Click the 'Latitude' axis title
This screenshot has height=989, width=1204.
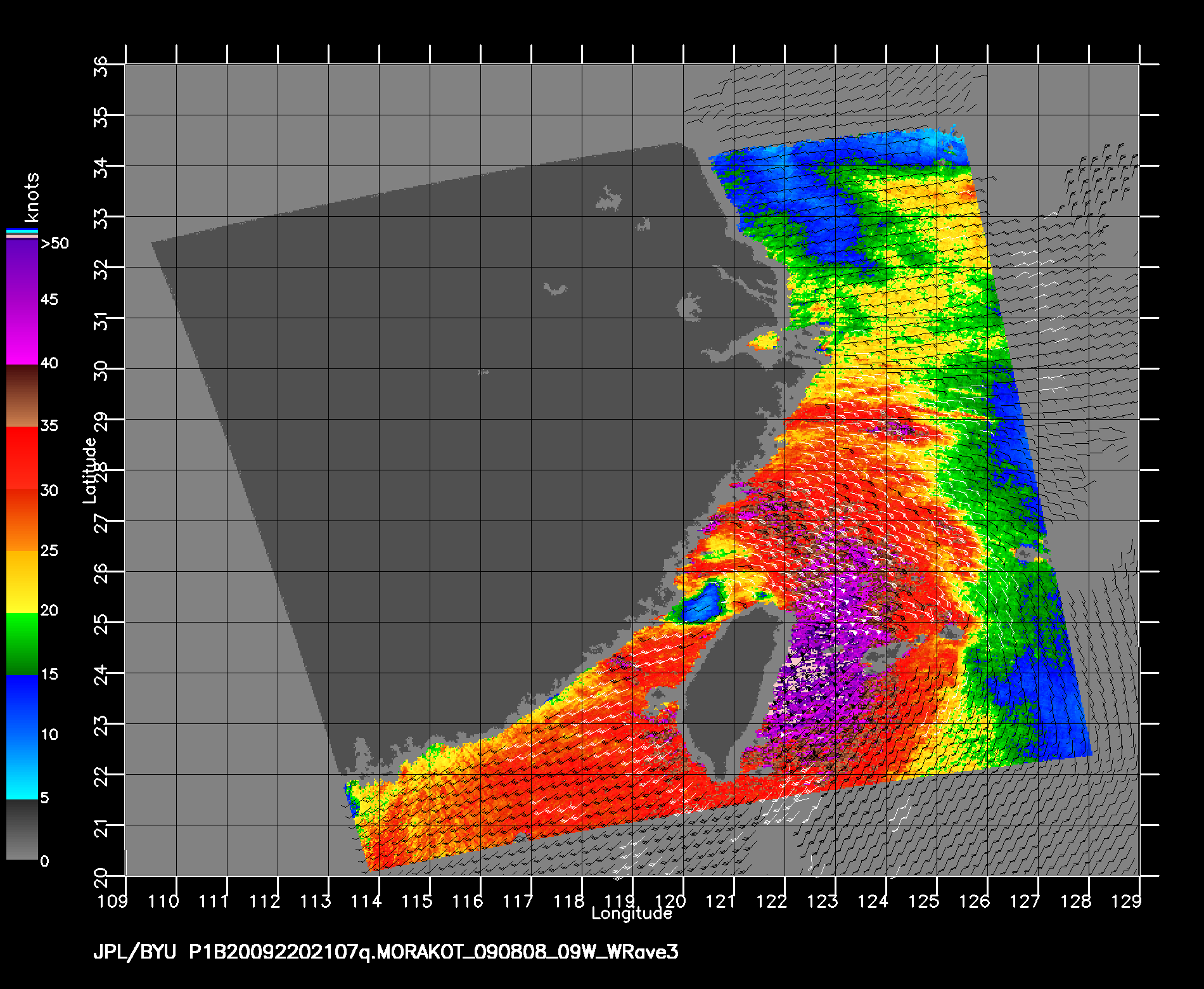tap(90, 470)
